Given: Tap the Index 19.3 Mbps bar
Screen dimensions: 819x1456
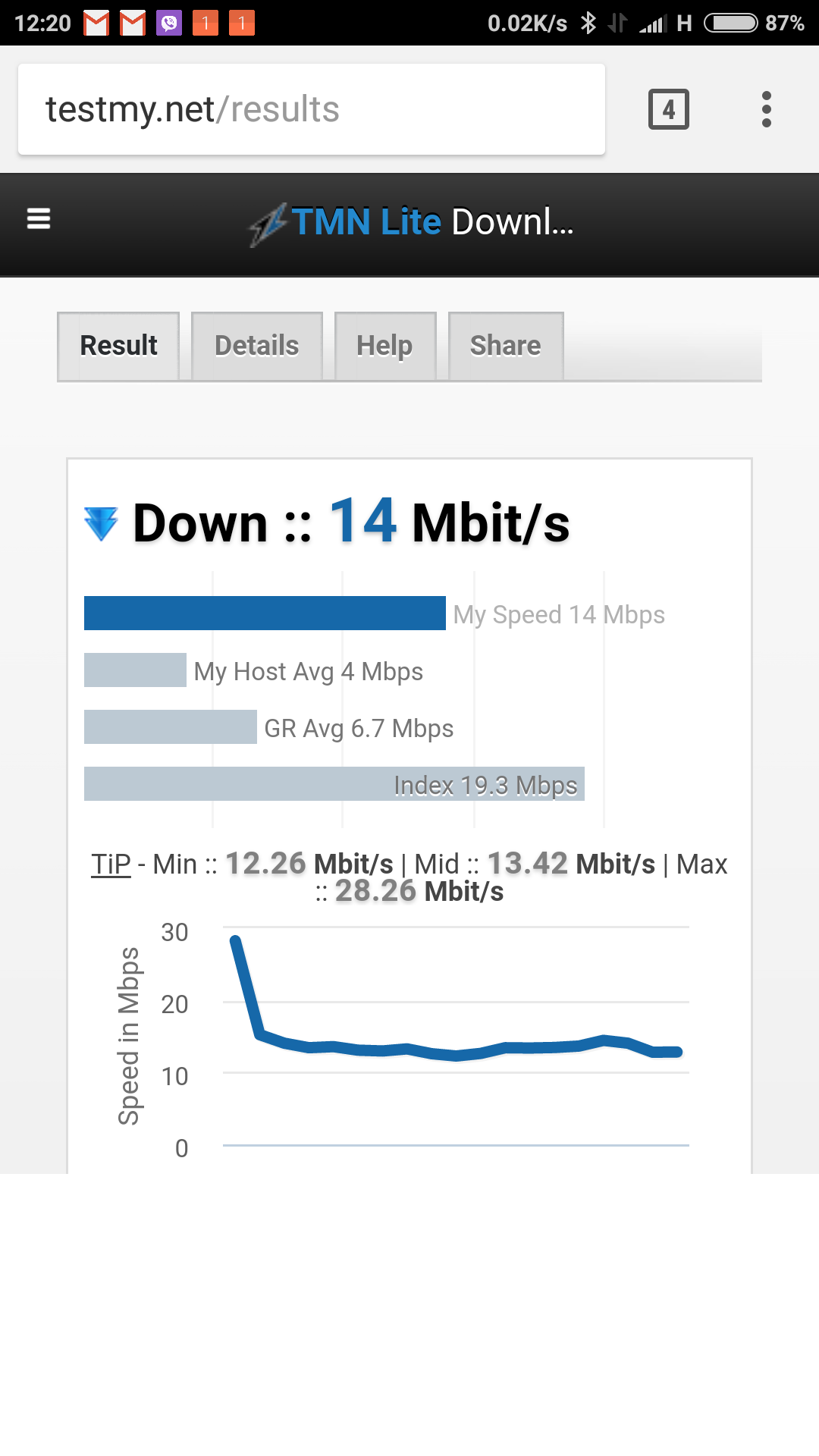Looking at the screenshot, I should [x=334, y=784].
